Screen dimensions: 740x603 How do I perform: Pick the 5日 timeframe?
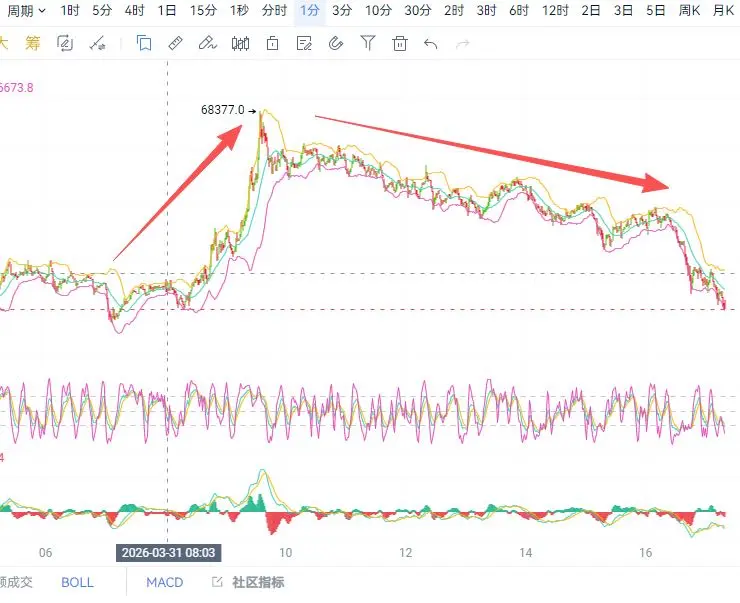[x=656, y=10]
